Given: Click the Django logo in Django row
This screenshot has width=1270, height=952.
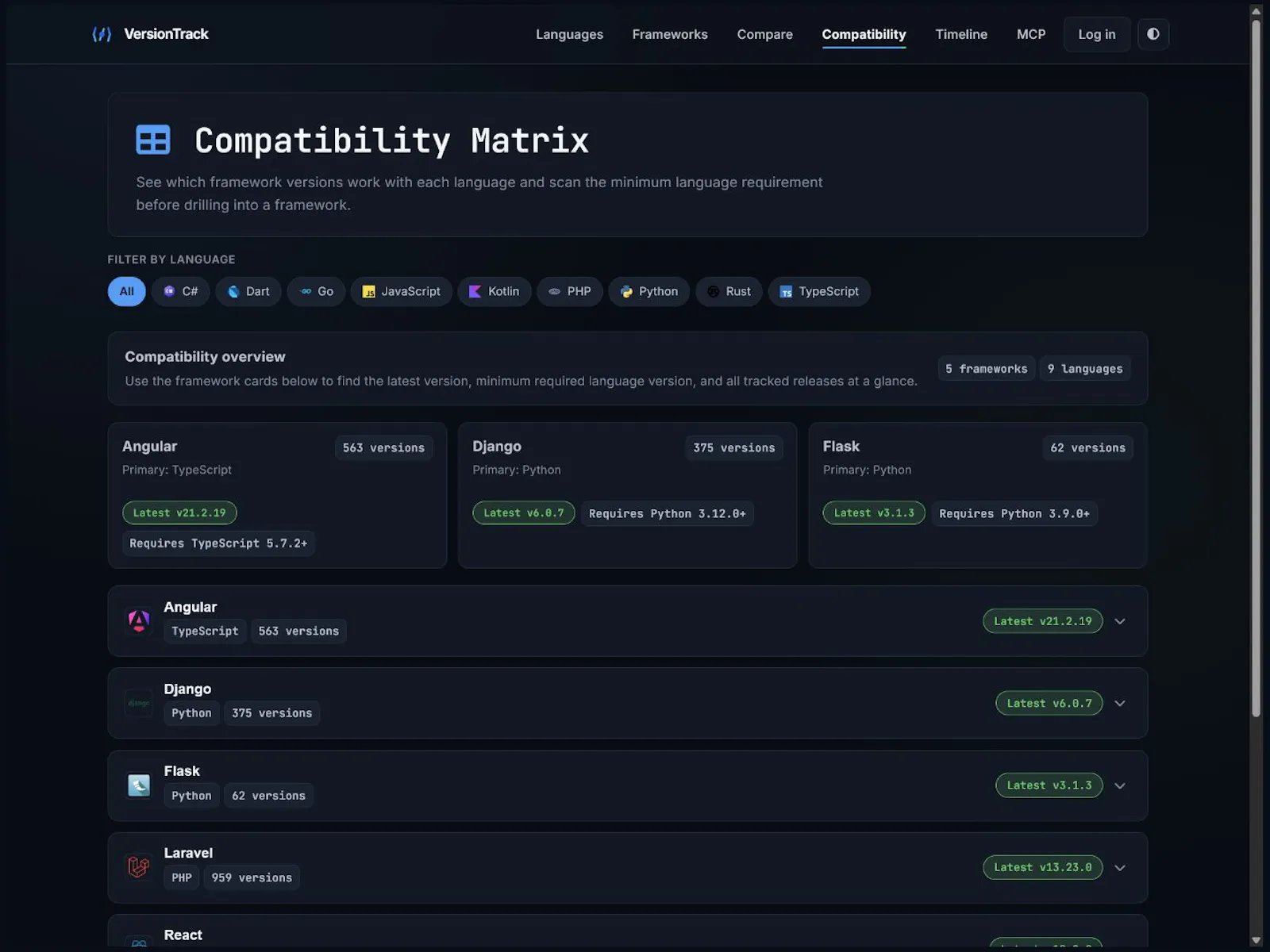Looking at the screenshot, I should pos(139,703).
